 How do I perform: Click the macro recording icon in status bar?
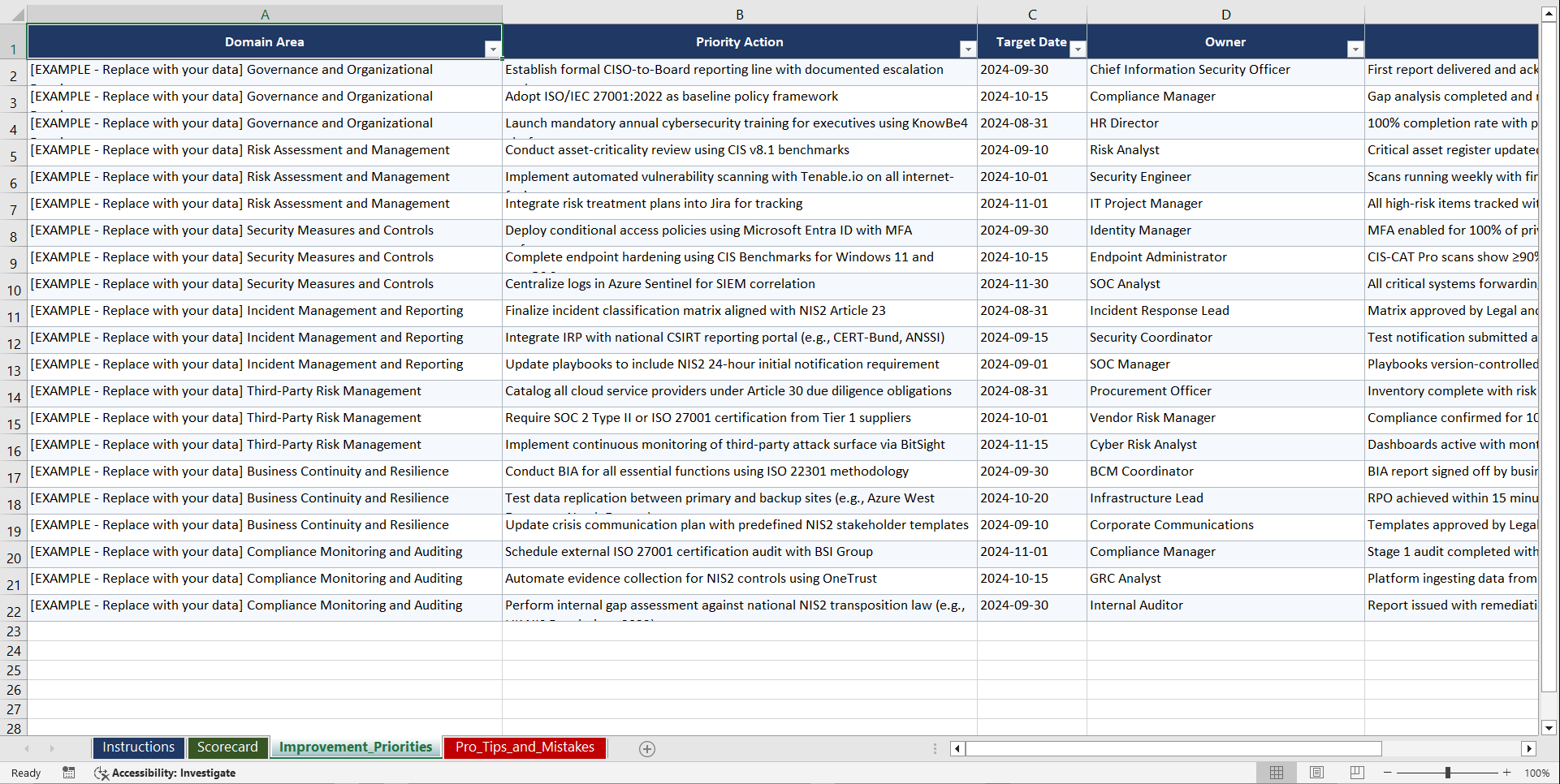coord(69,773)
